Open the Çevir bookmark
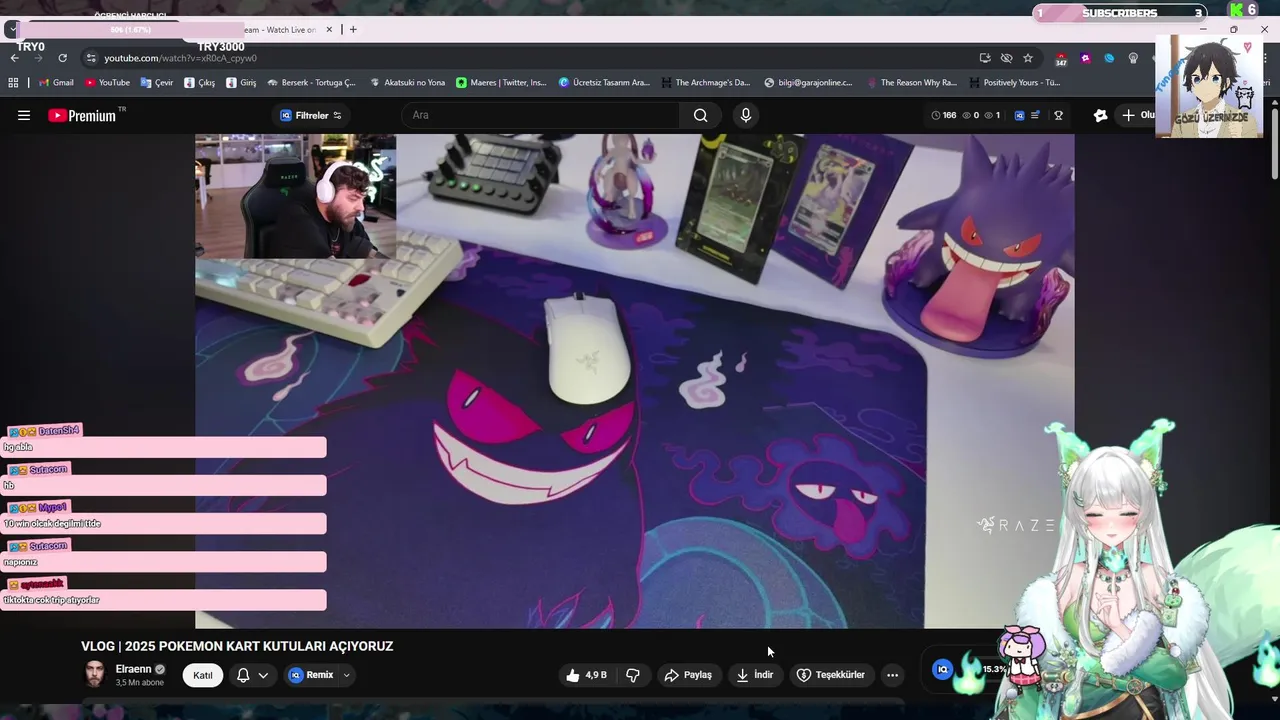This screenshot has height=720, width=1280. (157, 83)
